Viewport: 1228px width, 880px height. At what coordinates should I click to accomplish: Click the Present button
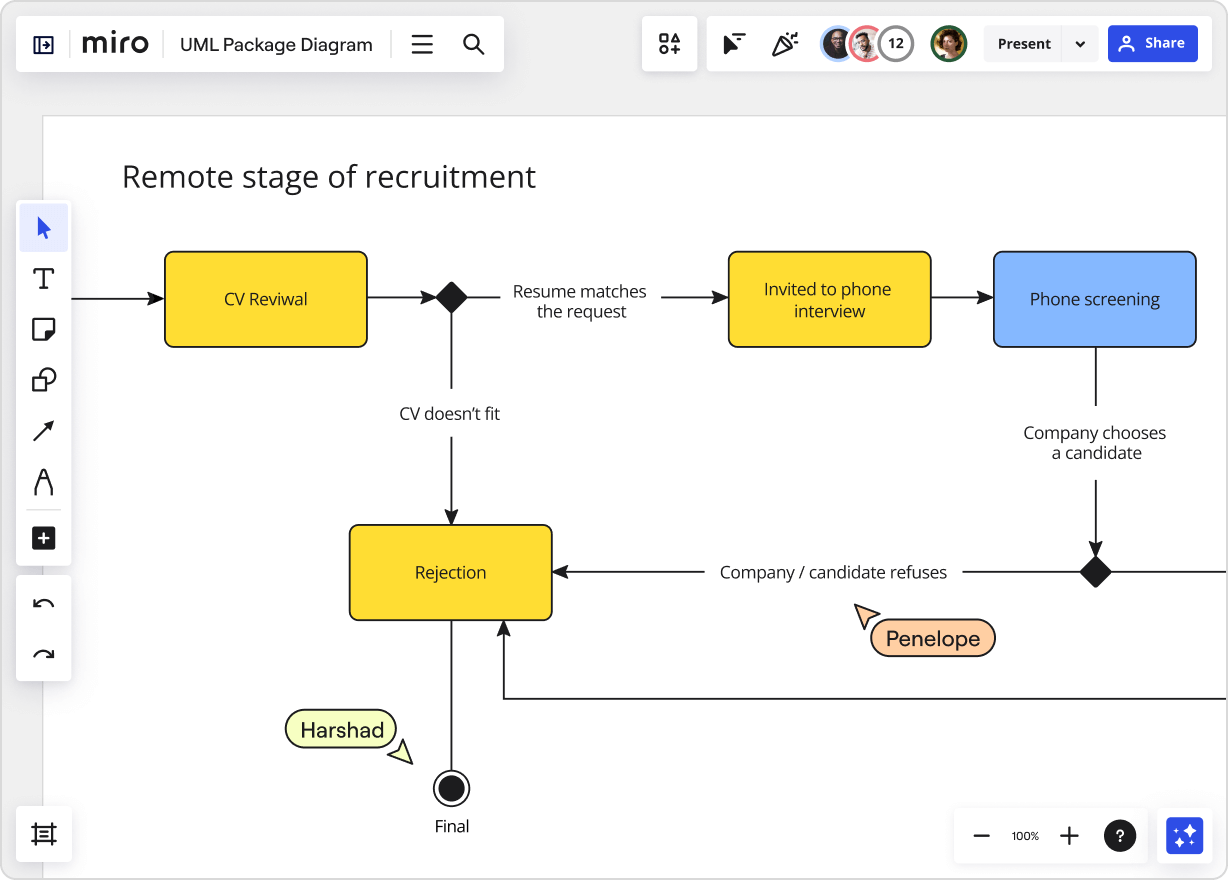pos(1024,44)
